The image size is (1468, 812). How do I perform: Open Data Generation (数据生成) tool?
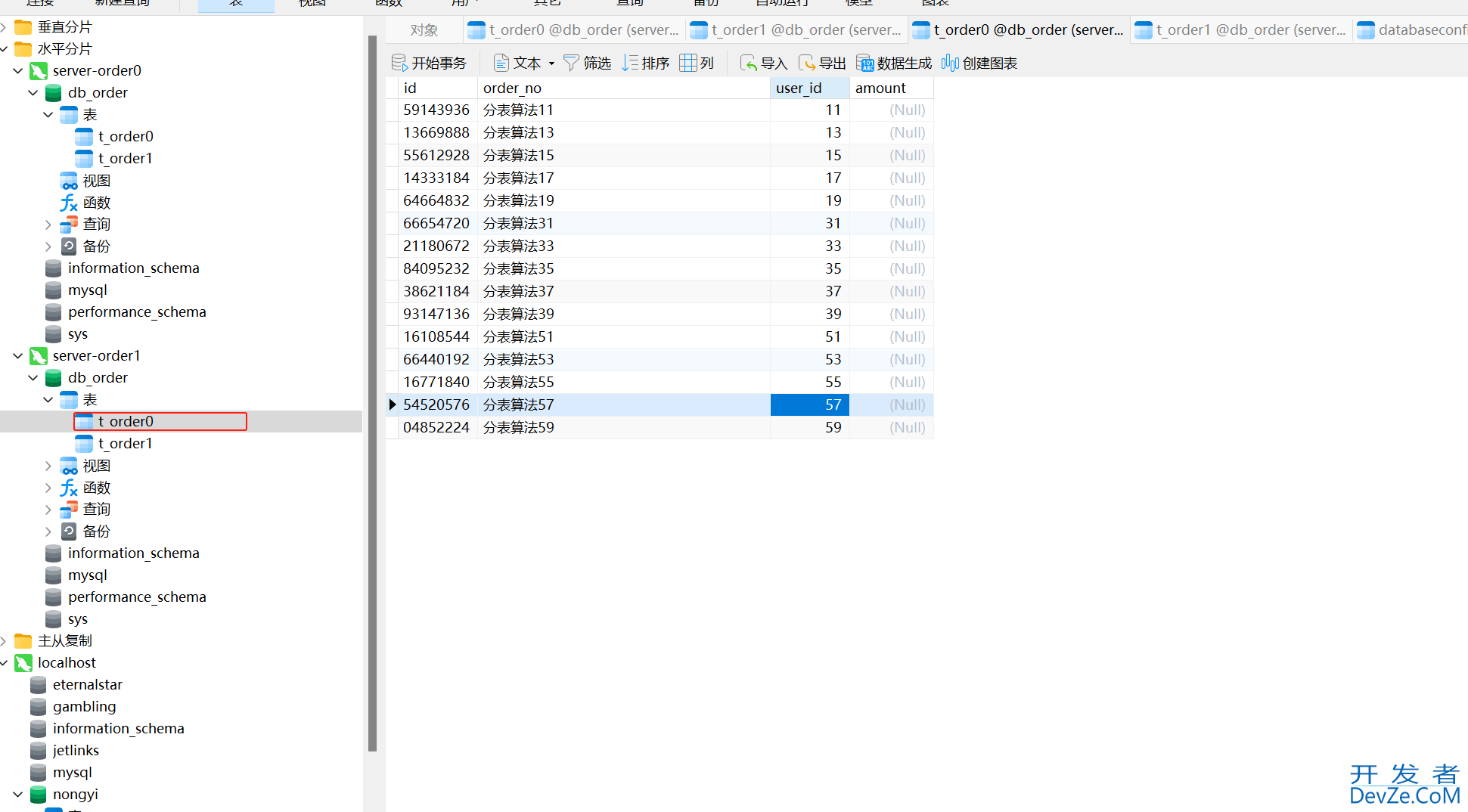tap(894, 63)
